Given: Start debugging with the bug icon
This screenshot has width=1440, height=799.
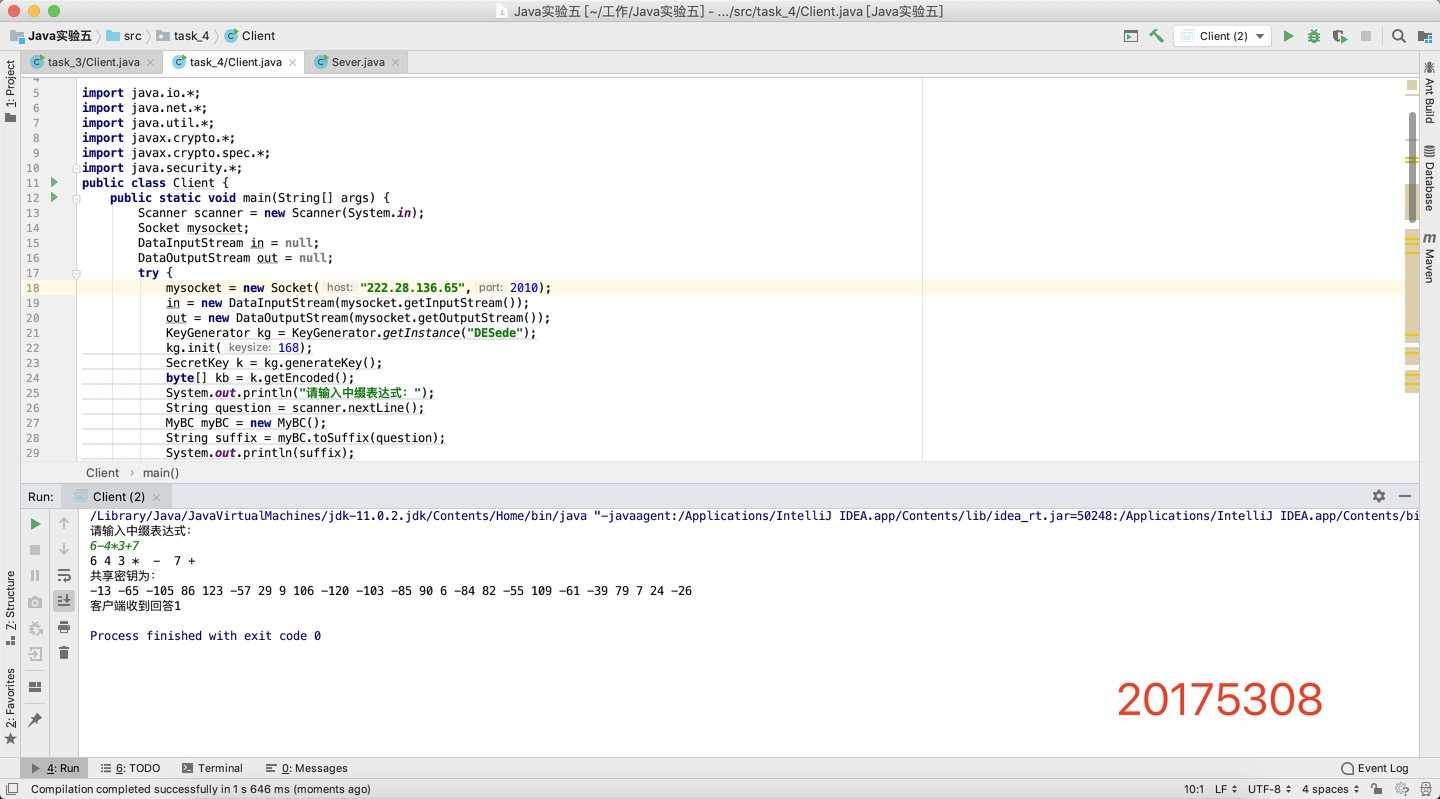Looking at the screenshot, I should coord(1314,36).
